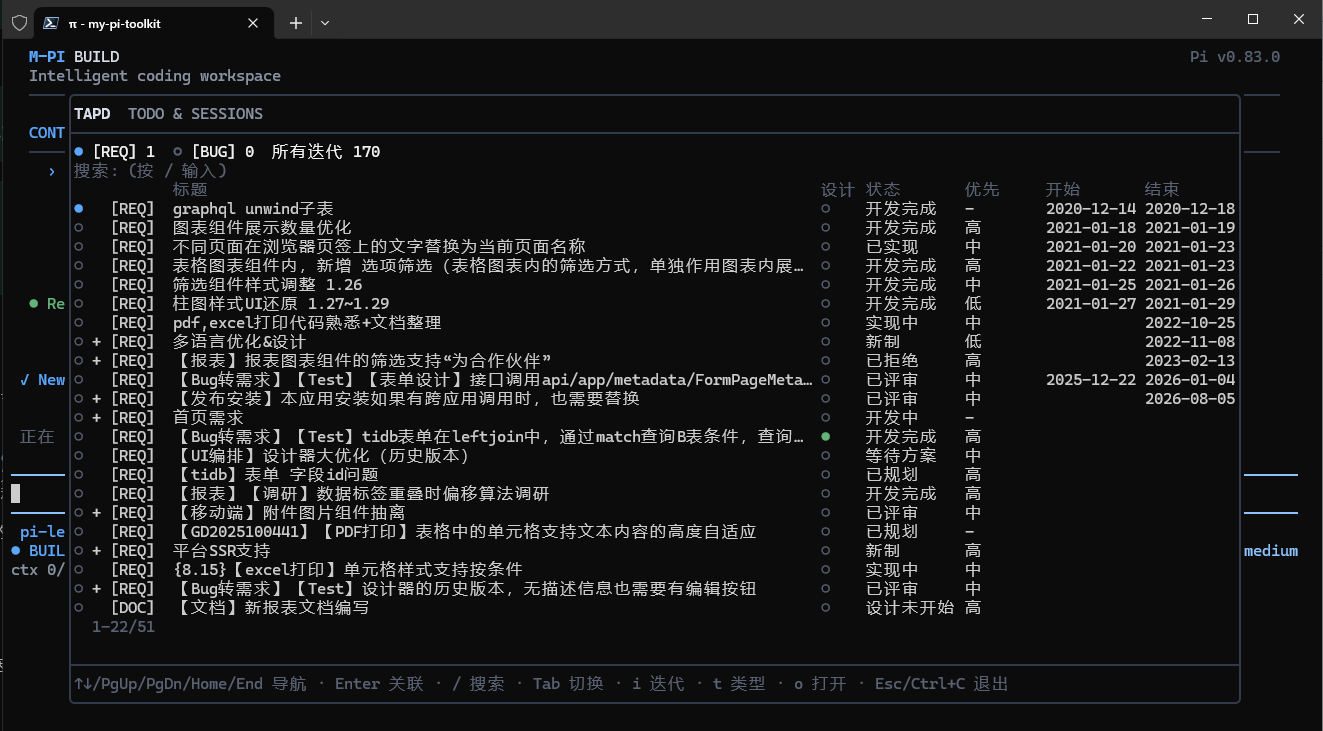This screenshot has width=1323, height=731.
Task: Click the shield icon in title bar
Action: click(19, 22)
